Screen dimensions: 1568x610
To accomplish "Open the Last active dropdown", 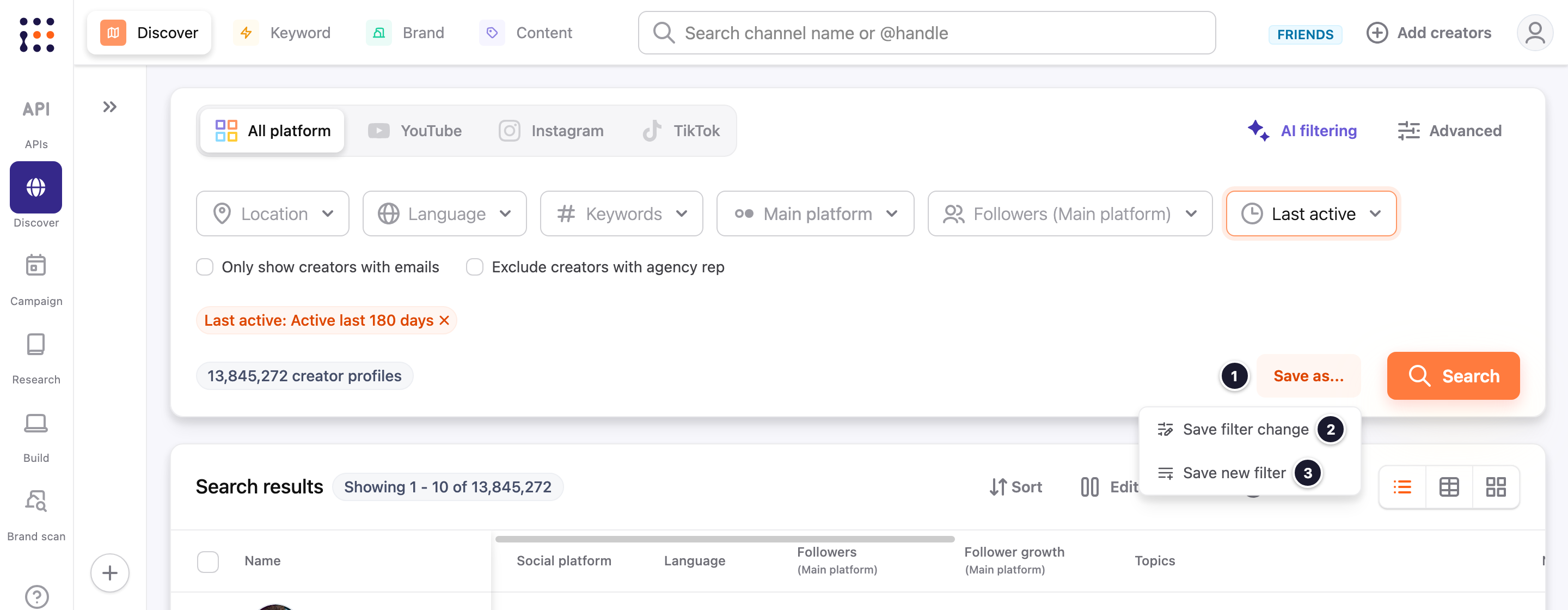I will (x=1311, y=213).
